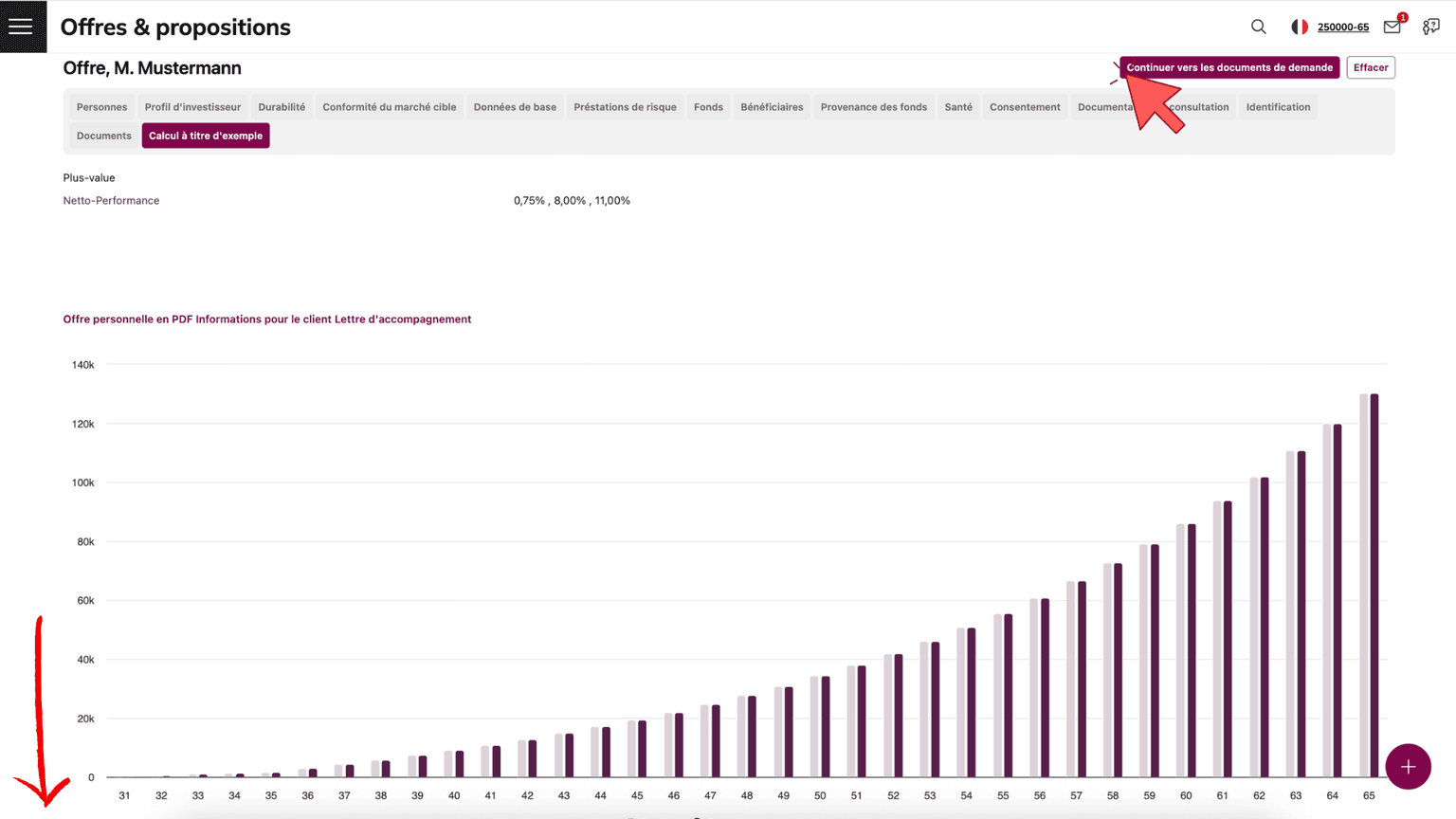Select the Durabilité tab
The width and height of the screenshot is (1456, 819).
coord(282,107)
